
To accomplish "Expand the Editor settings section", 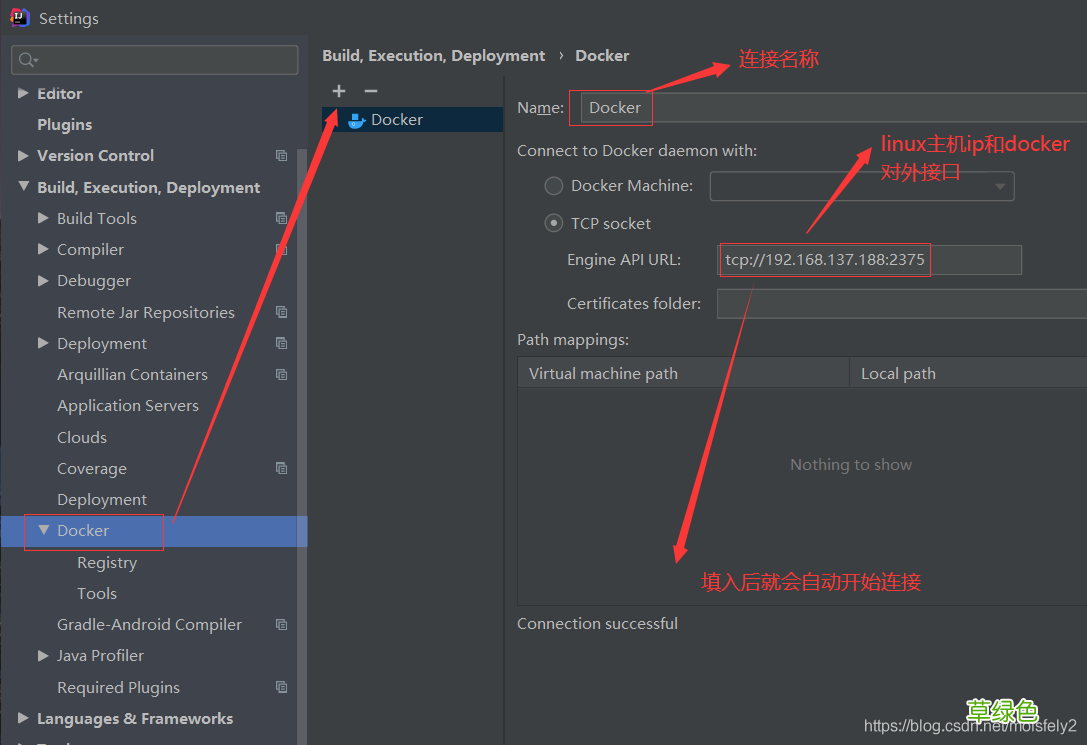I will tap(23, 93).
